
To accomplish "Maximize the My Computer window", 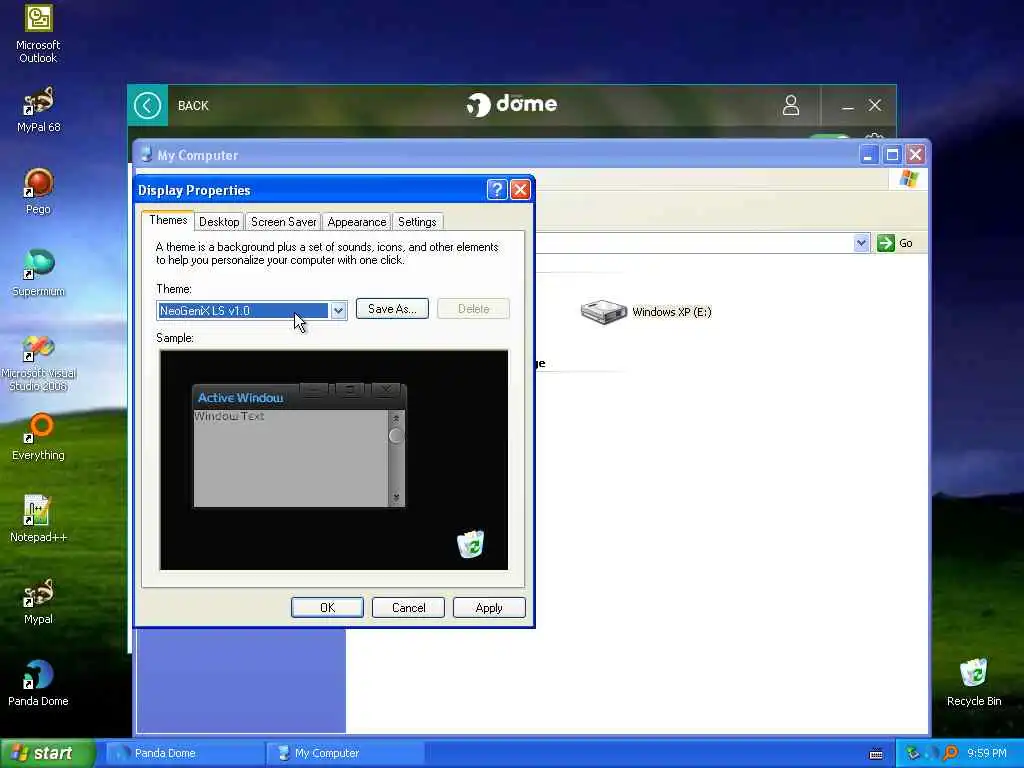I will pos(892,155).
